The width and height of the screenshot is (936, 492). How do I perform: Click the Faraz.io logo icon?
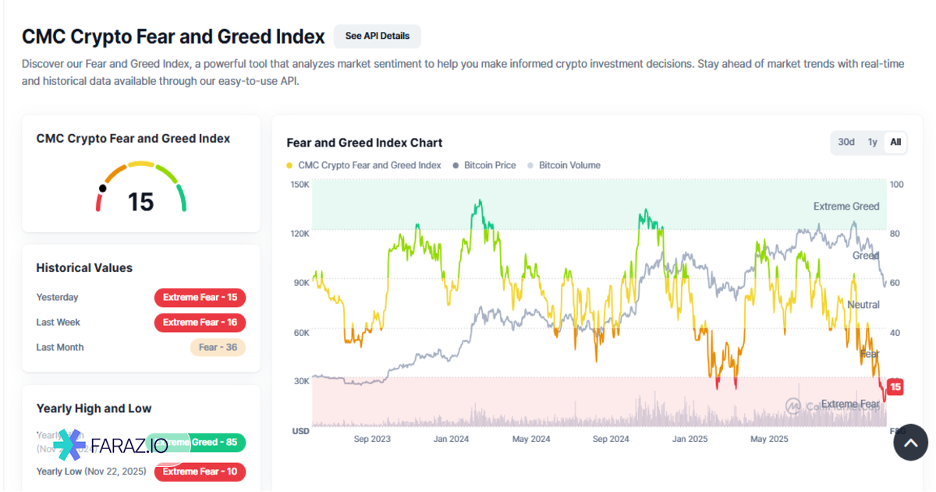click(x=70, y=445)
